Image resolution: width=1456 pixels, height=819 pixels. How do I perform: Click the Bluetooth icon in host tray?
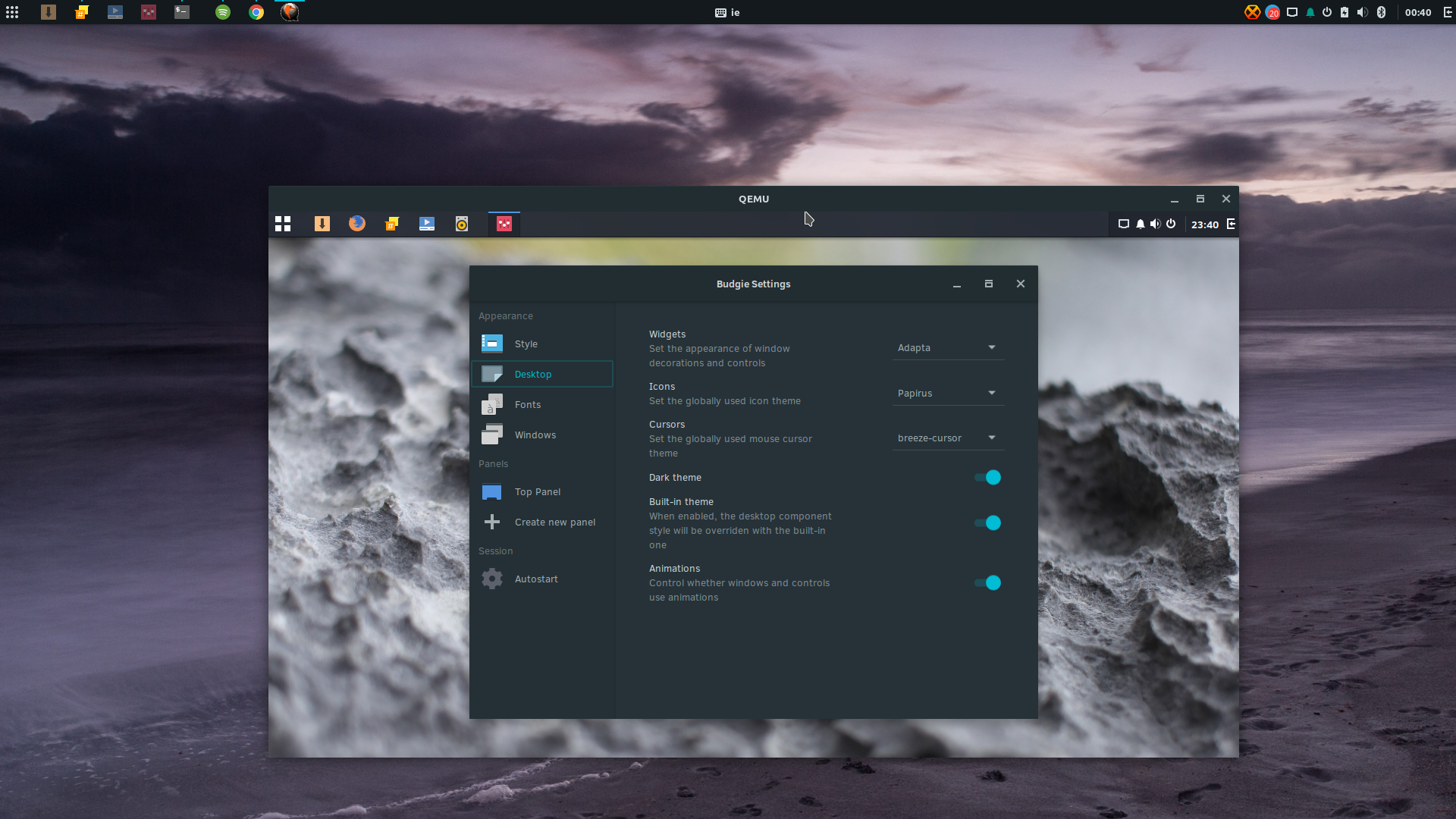(1381, 12)
